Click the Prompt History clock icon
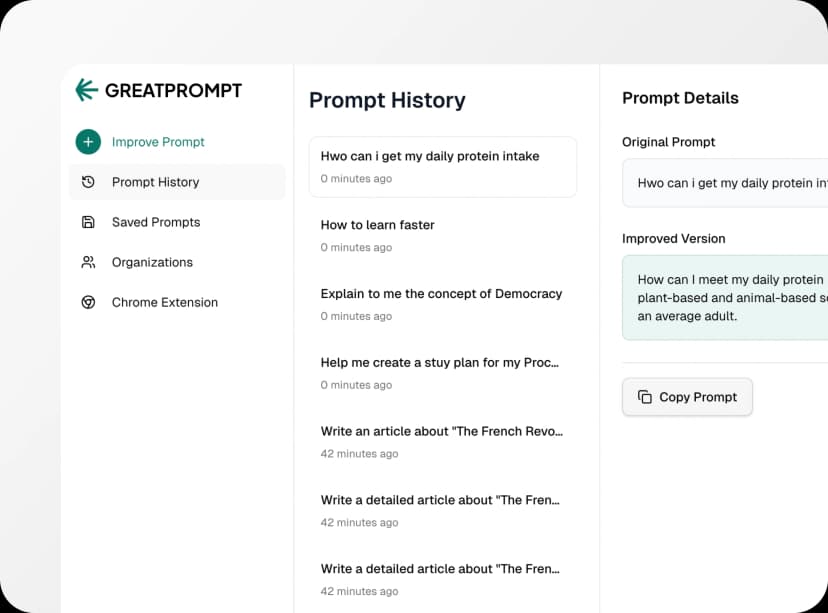This screenshot has height=613, width=828. [88, 182]
